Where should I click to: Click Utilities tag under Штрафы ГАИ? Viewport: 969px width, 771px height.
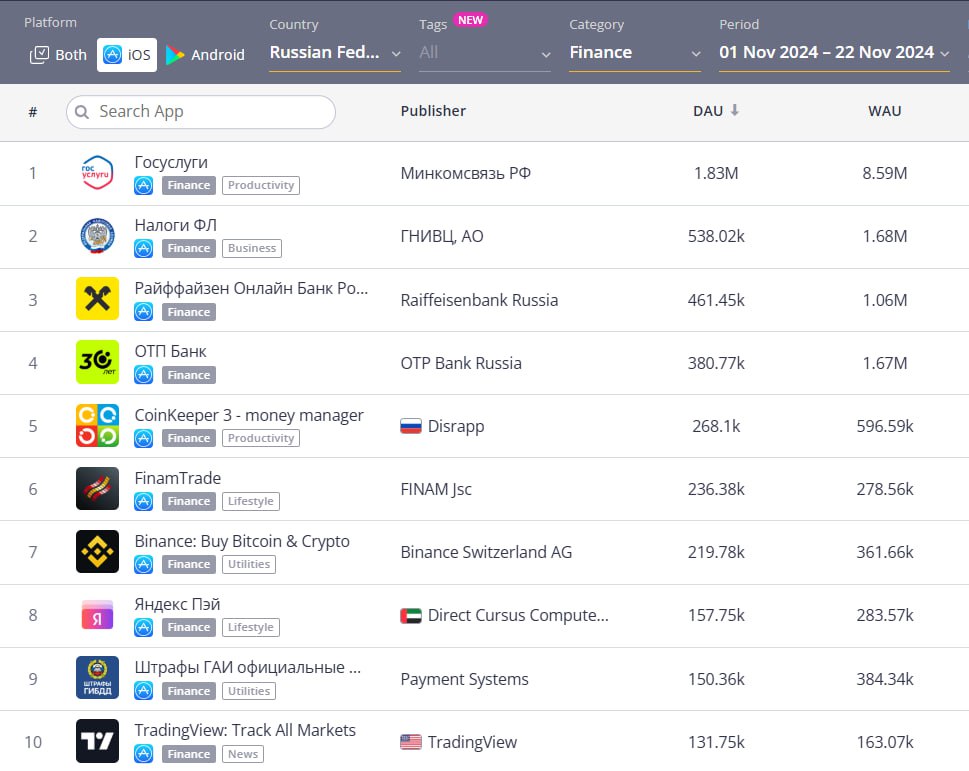[x=248, y=691]
